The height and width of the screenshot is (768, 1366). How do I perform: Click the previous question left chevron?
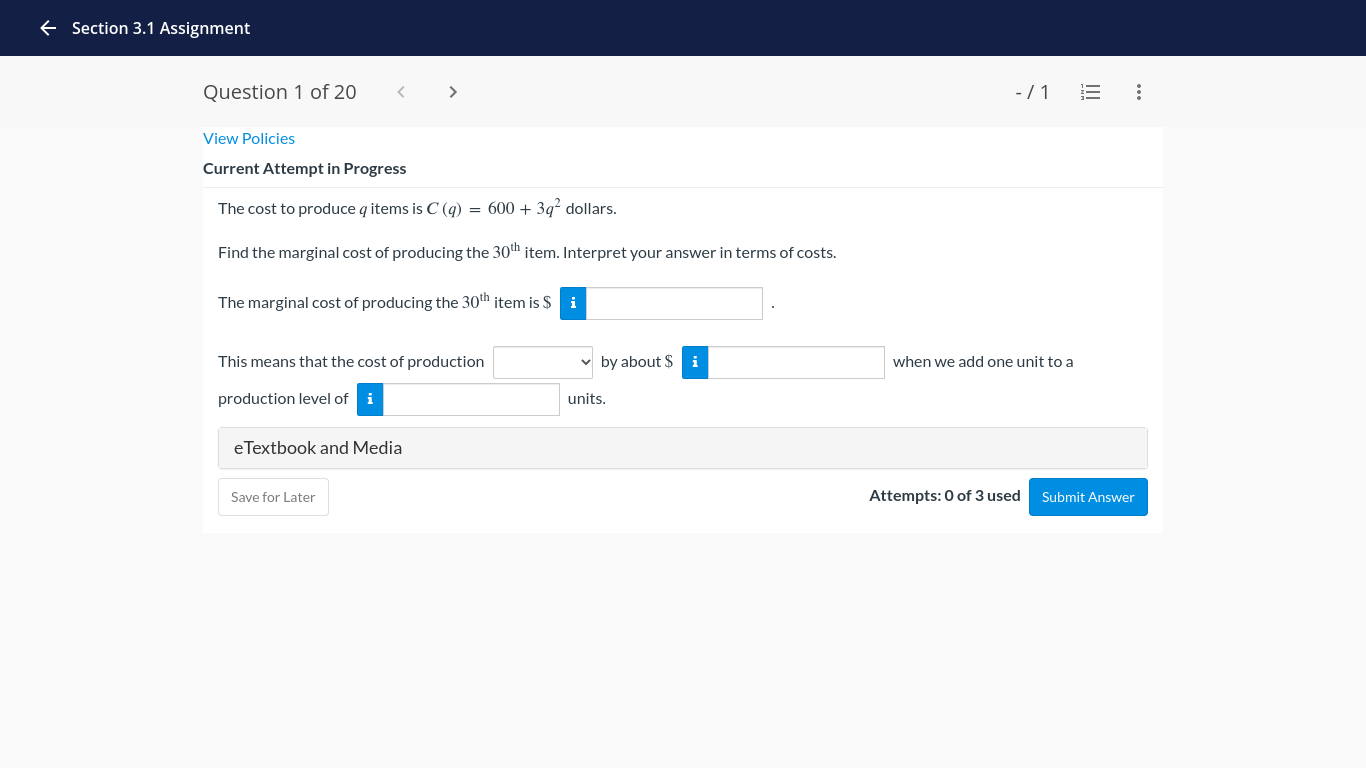400,91
